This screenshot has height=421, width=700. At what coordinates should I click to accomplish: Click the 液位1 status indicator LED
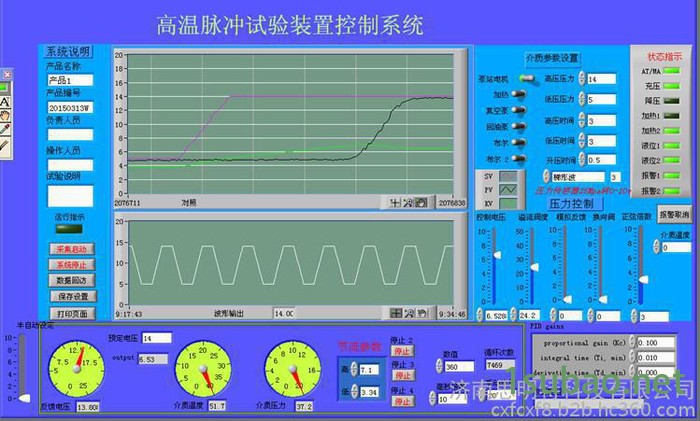(x=671, y=146)
